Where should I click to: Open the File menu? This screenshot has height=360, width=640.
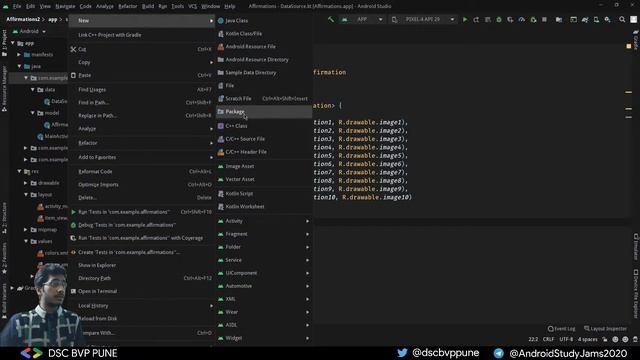pyautogui.click(x=17, y=6)
